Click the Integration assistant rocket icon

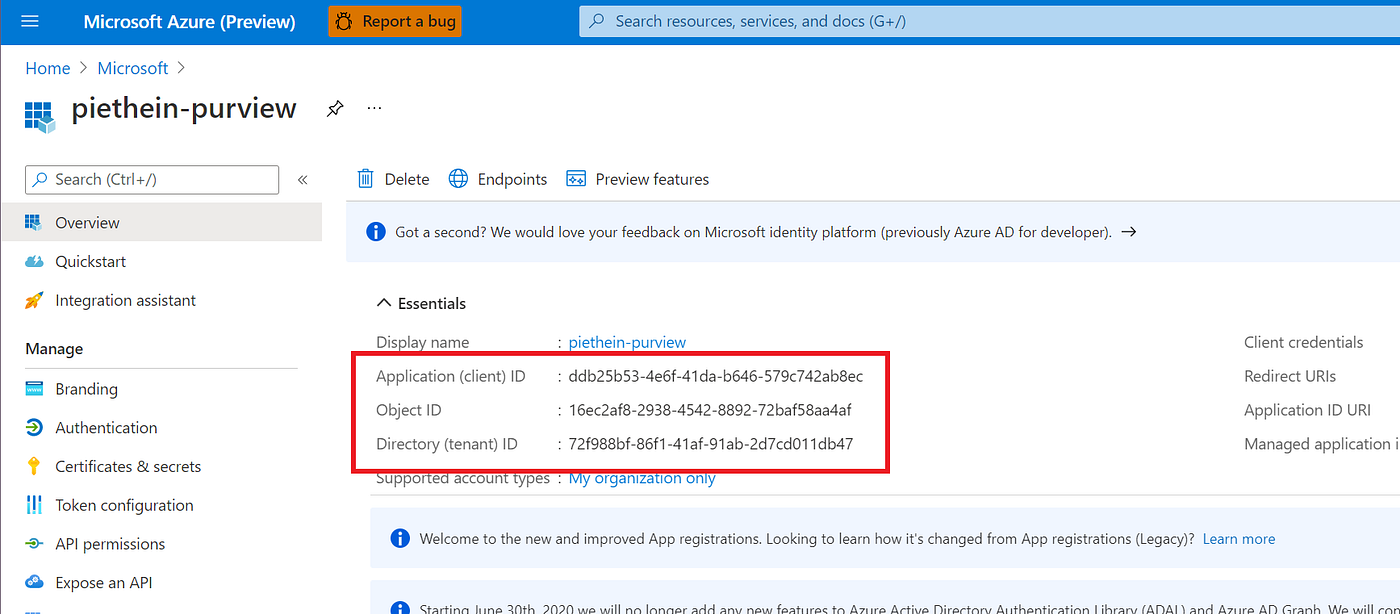pos(34,300)
